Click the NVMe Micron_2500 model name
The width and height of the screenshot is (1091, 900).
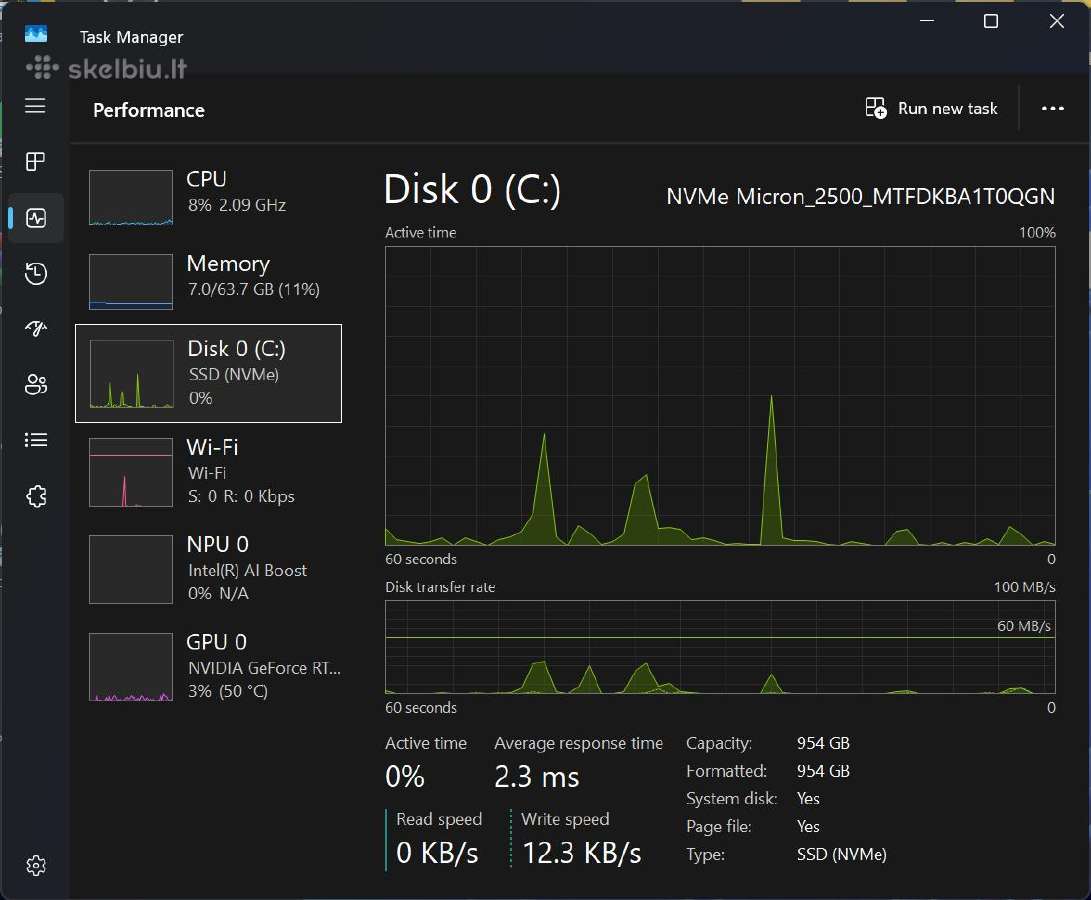coord(861,196)
